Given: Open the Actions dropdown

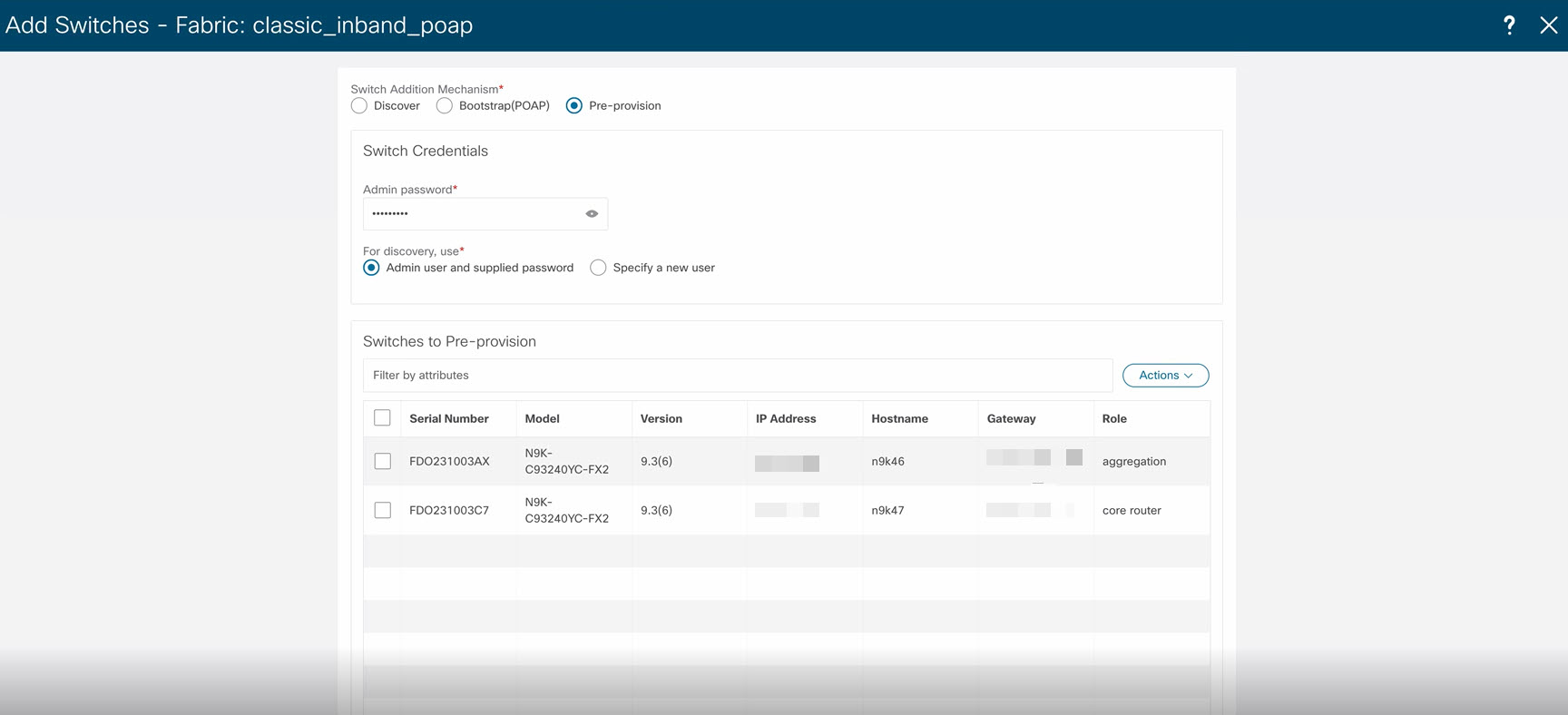Looking at the screenshot, I should (1166, 376).
